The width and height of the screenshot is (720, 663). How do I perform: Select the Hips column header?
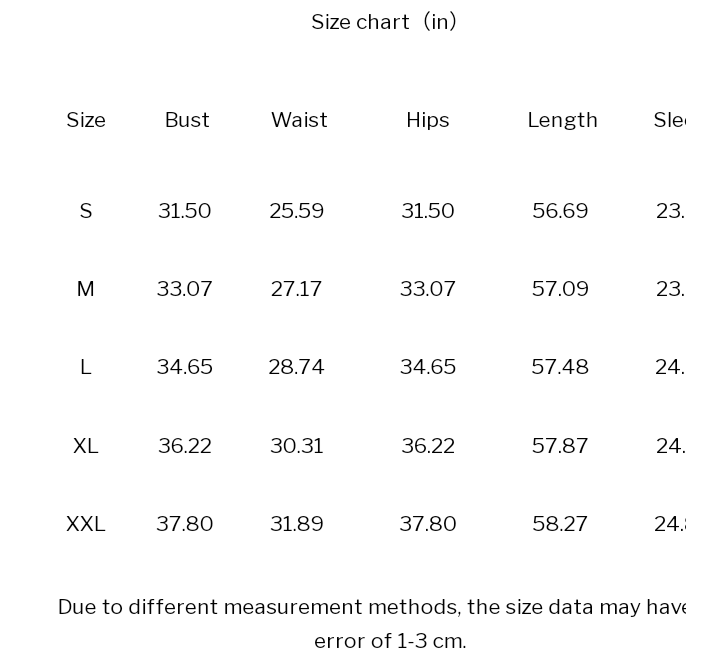428,120
